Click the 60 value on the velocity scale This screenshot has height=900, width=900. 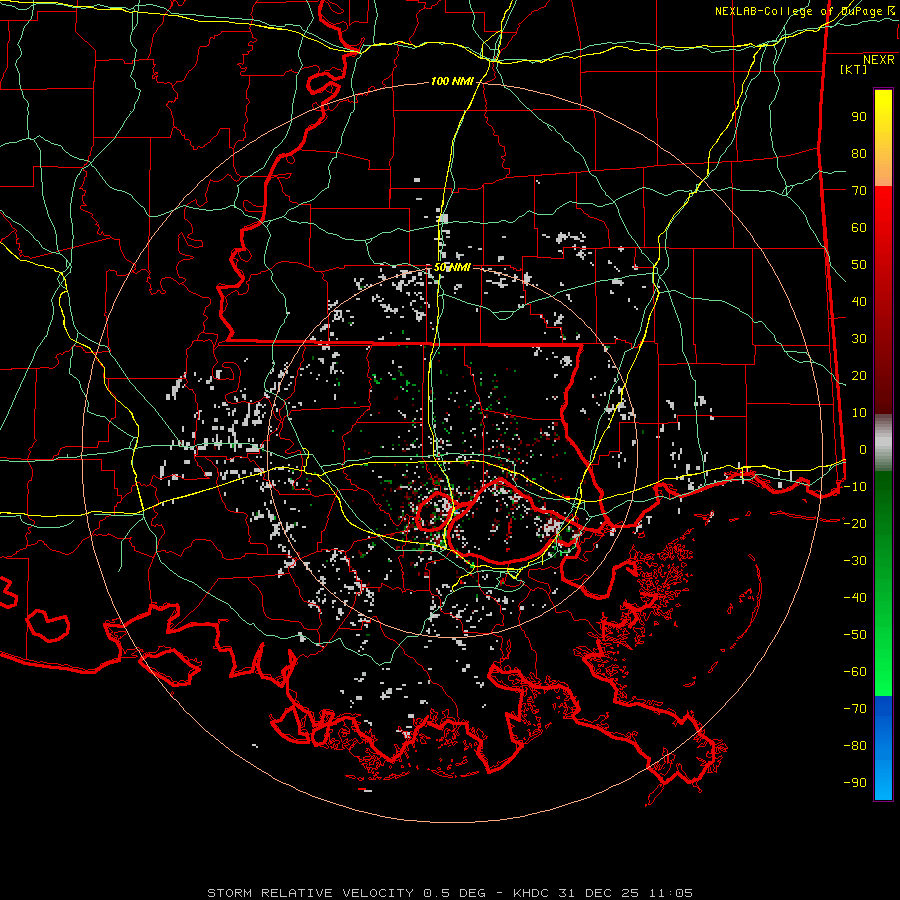pos(859,227)
